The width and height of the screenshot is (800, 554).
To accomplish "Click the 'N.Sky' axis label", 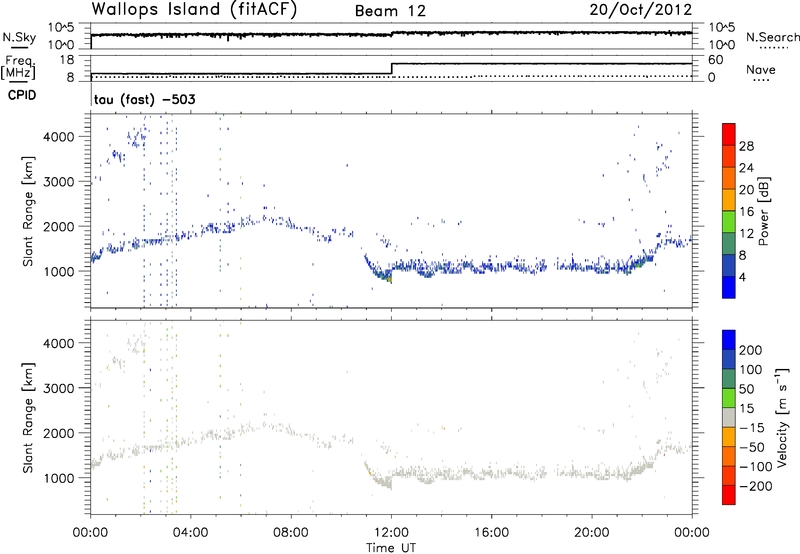I will point(19,37).
